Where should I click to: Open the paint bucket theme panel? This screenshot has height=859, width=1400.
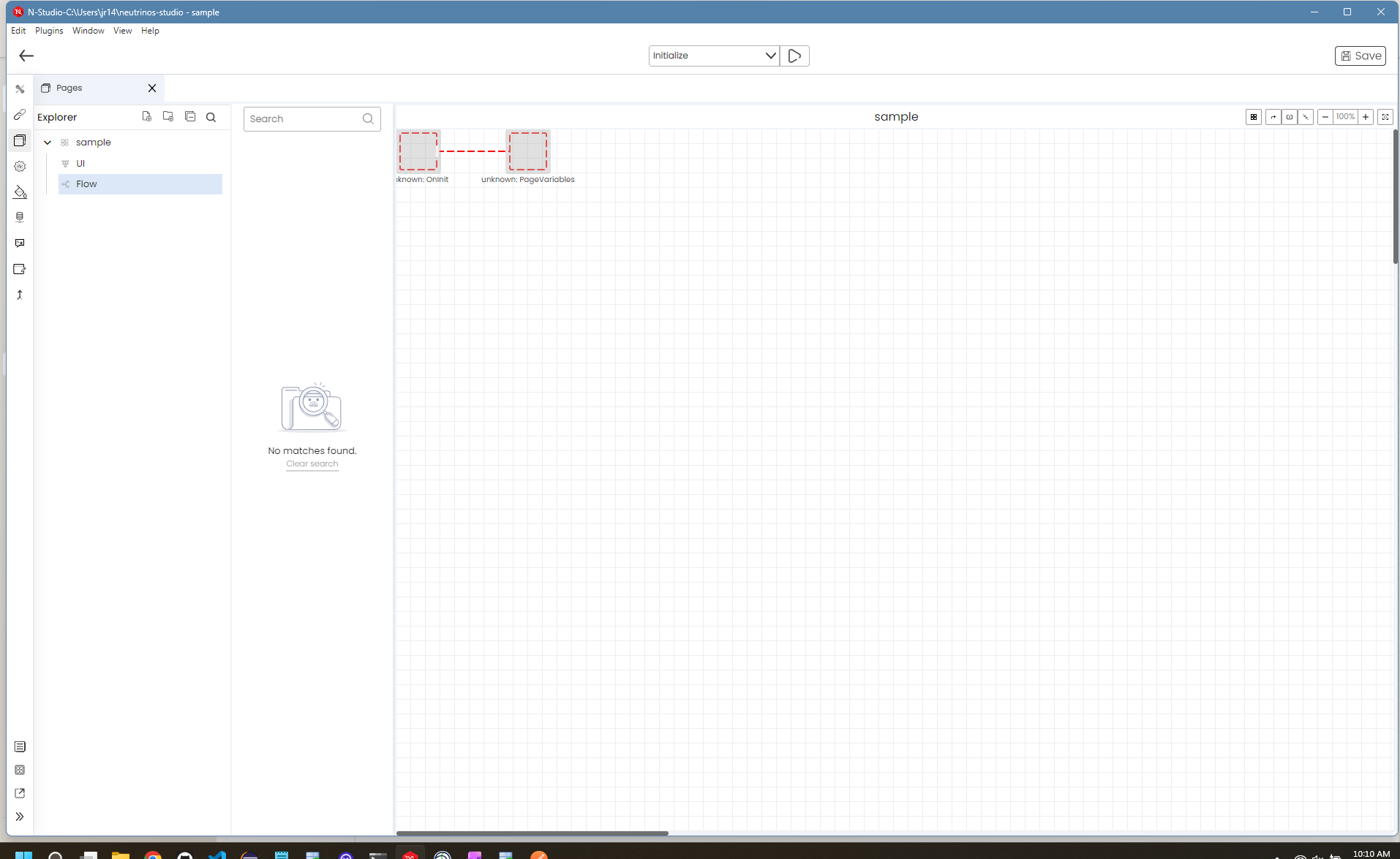pyautogui.click(x=20, y=192)
